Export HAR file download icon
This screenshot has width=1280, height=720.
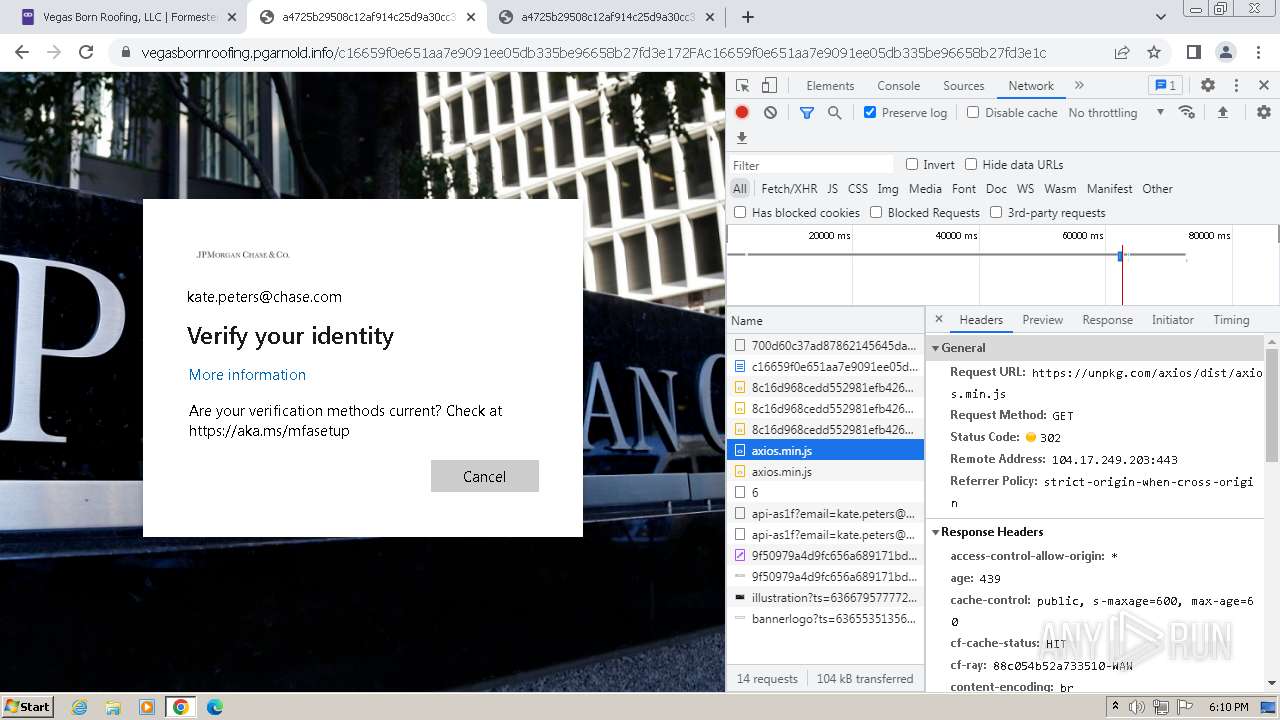pyautogui.click(x=741, y=138)
